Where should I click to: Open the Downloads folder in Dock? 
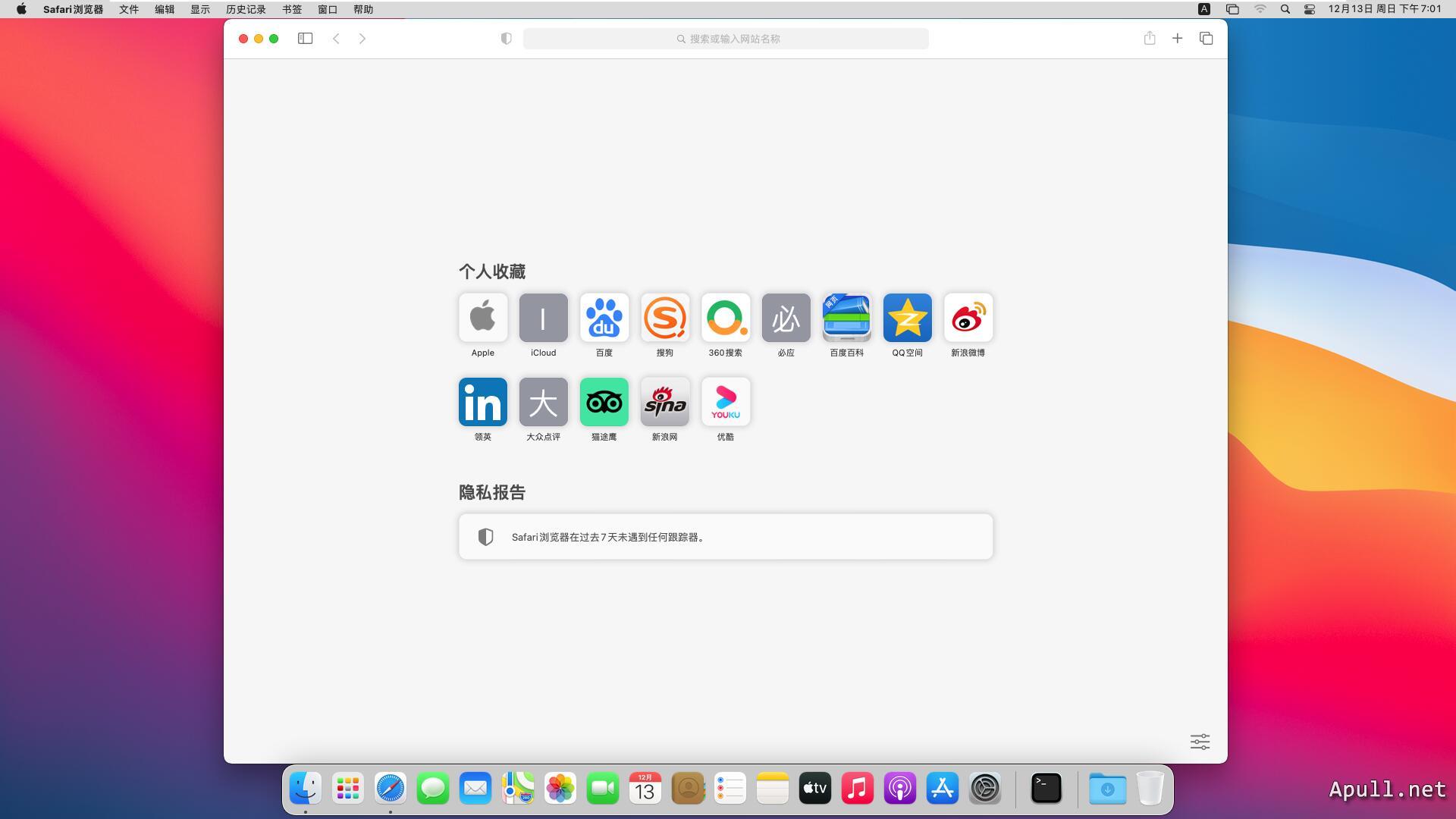click(x=1108, y=789)
